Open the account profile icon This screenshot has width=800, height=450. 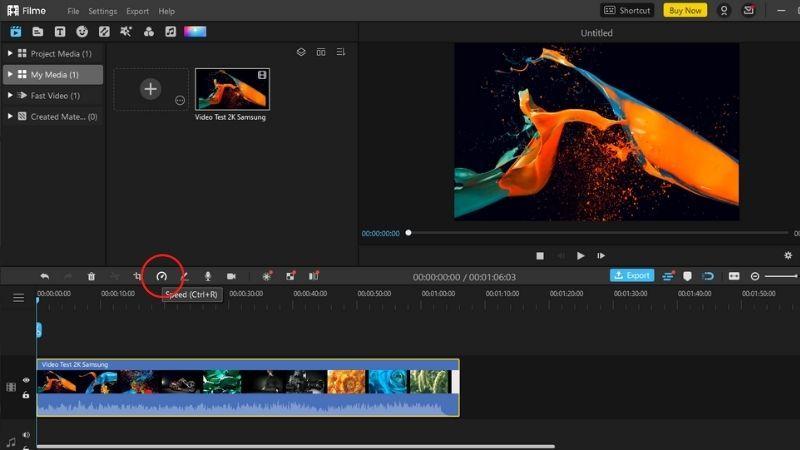coord(723,10)
